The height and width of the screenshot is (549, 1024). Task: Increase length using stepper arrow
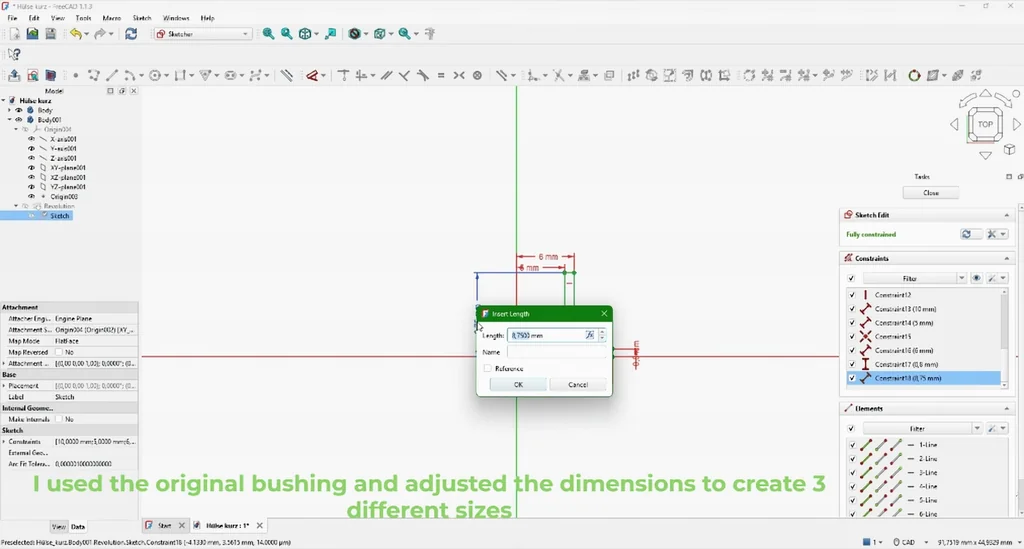(601, 332)
